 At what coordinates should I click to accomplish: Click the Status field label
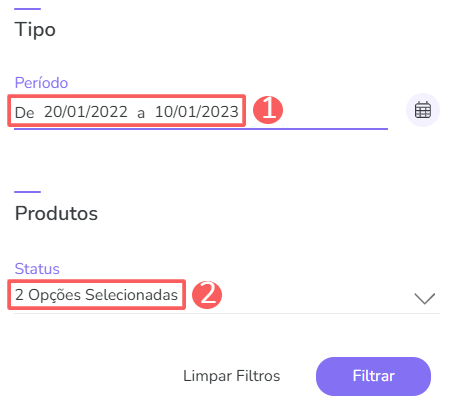tap(37, 269)
